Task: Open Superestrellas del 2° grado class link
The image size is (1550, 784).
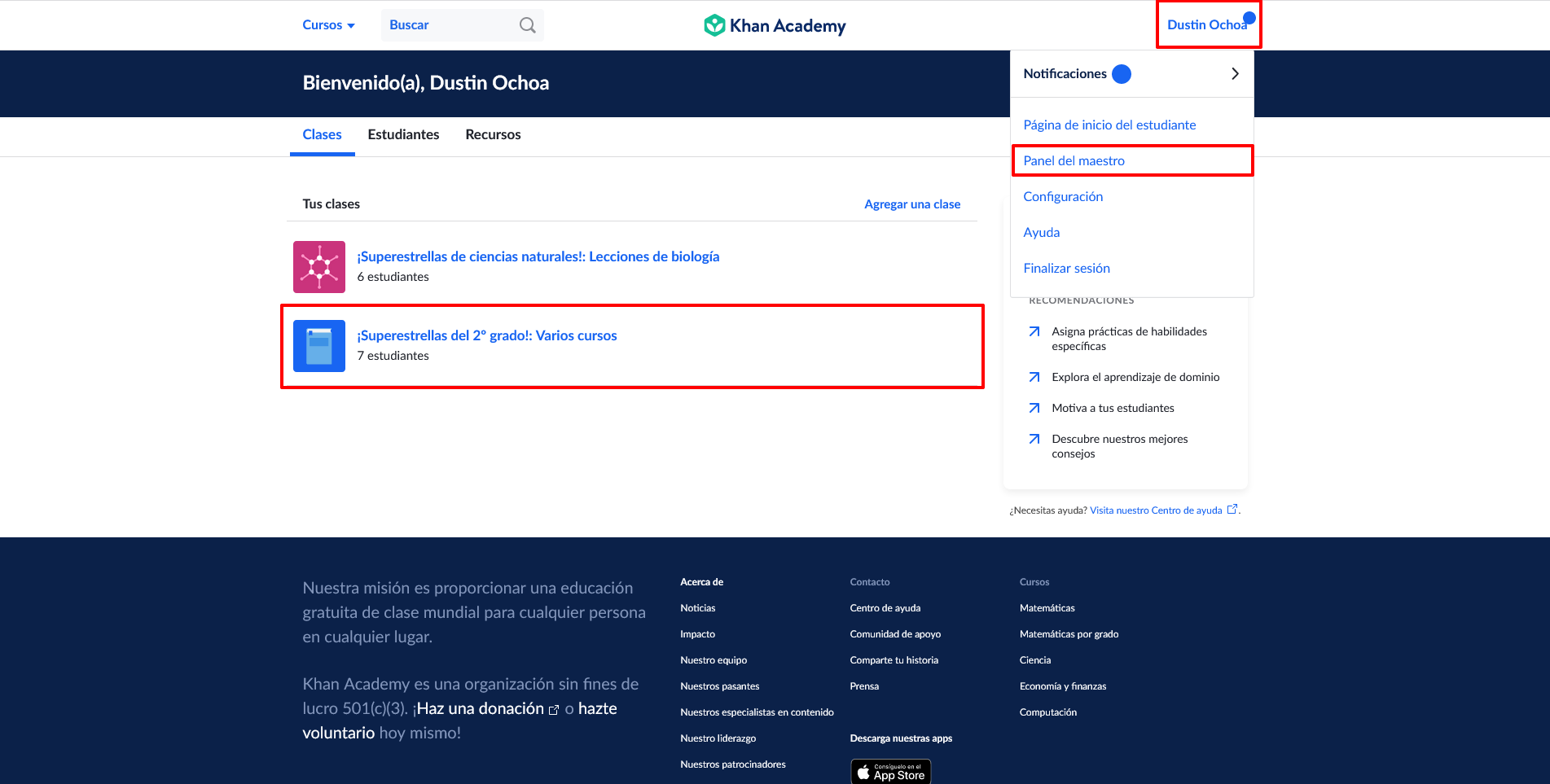Action: pos(487,335)
